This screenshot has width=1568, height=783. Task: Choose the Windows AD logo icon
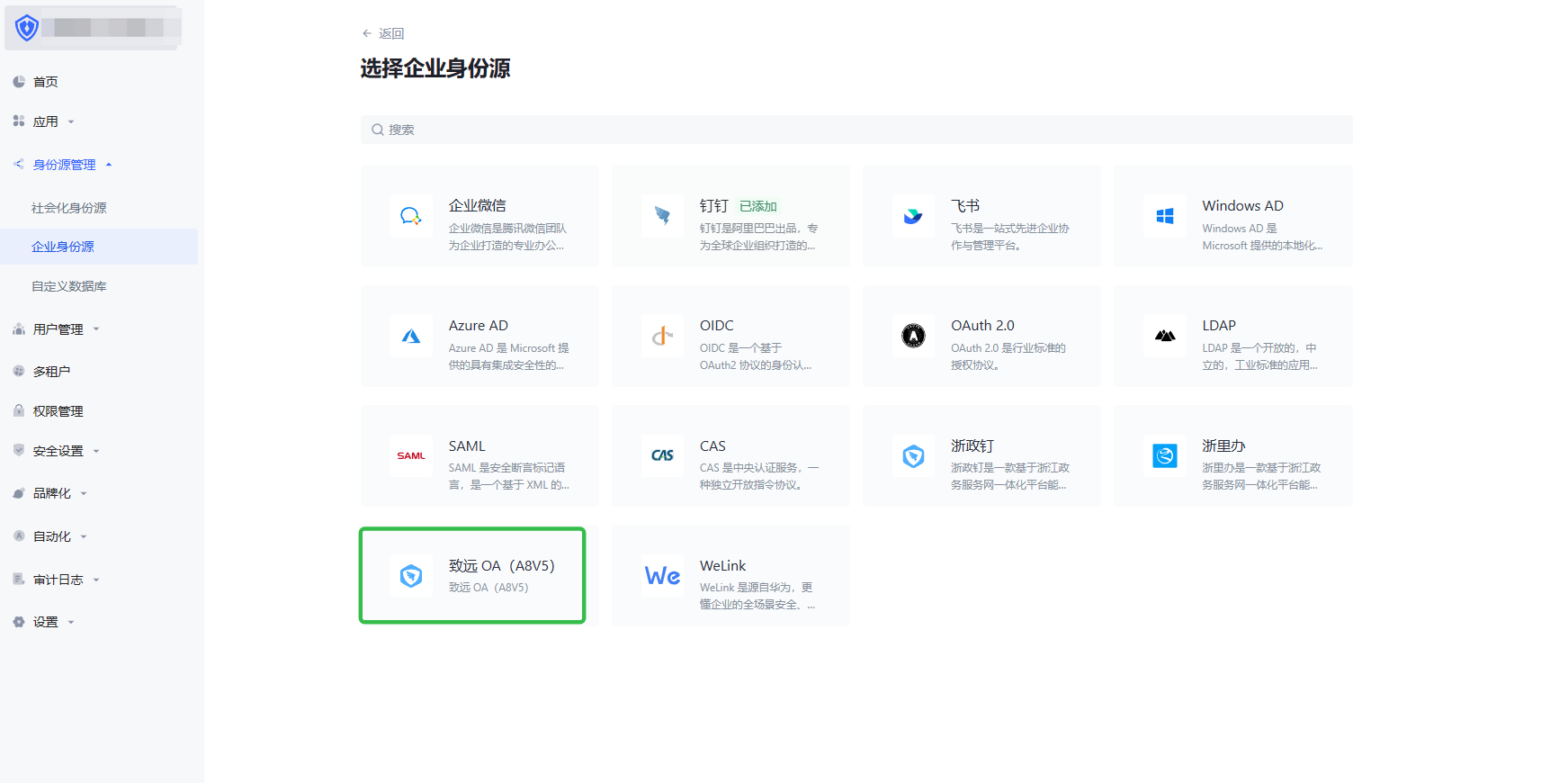point(1164,216)
